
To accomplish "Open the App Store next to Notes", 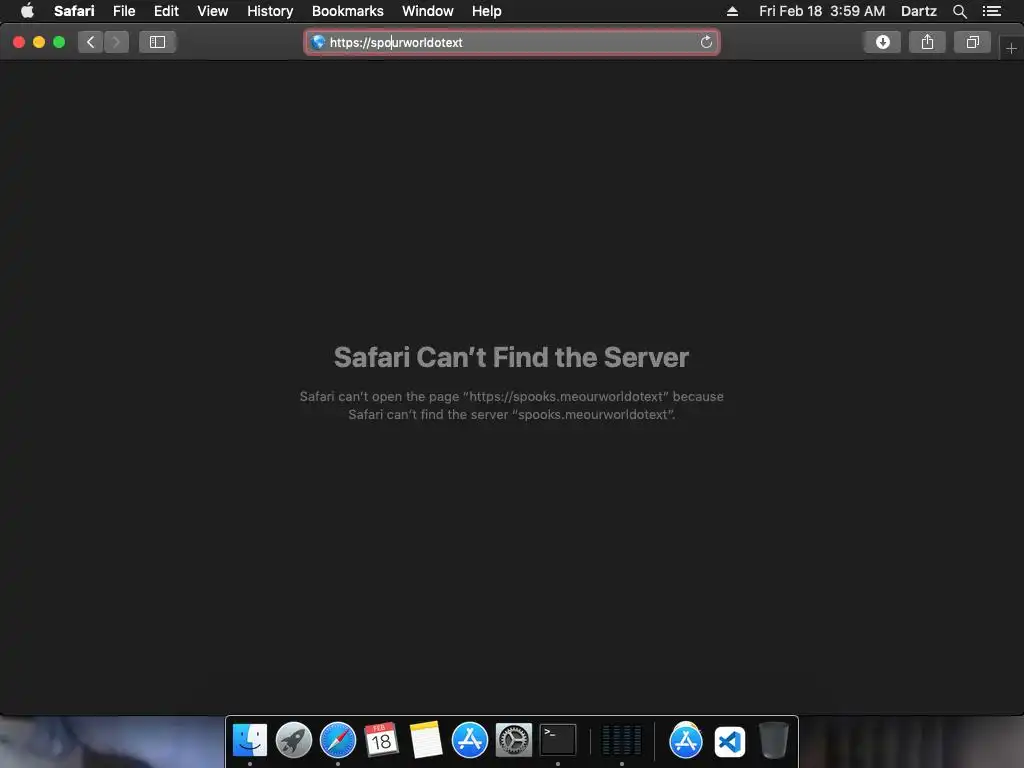I will (470, 740).
